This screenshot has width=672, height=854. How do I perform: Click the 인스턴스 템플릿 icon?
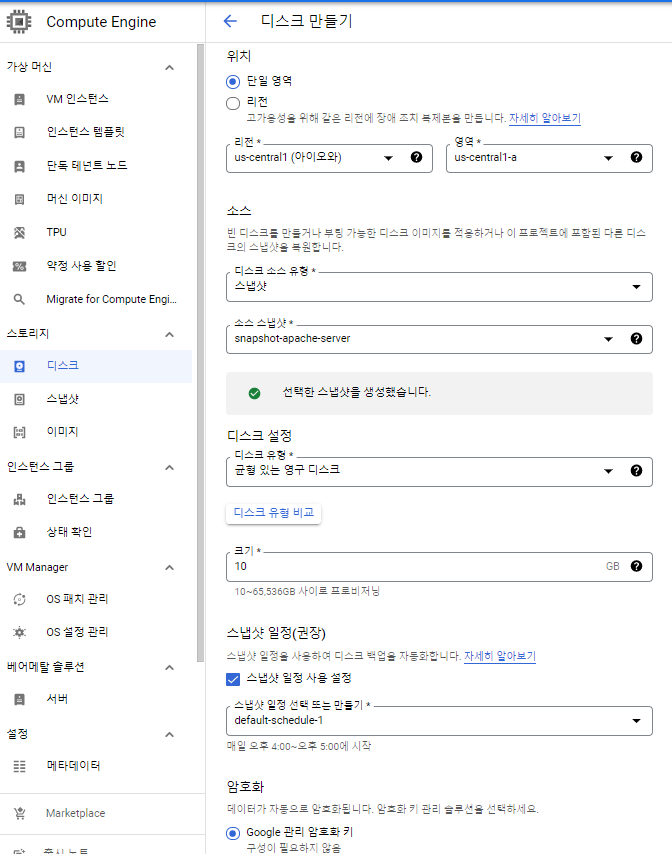point(20,132)
